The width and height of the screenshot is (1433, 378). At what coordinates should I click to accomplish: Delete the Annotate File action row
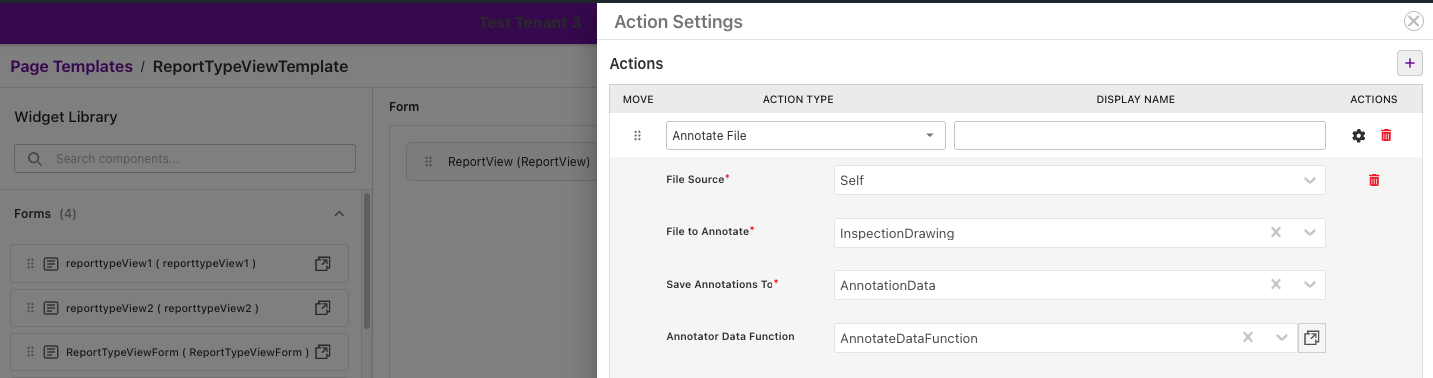tap(1386, 135)
